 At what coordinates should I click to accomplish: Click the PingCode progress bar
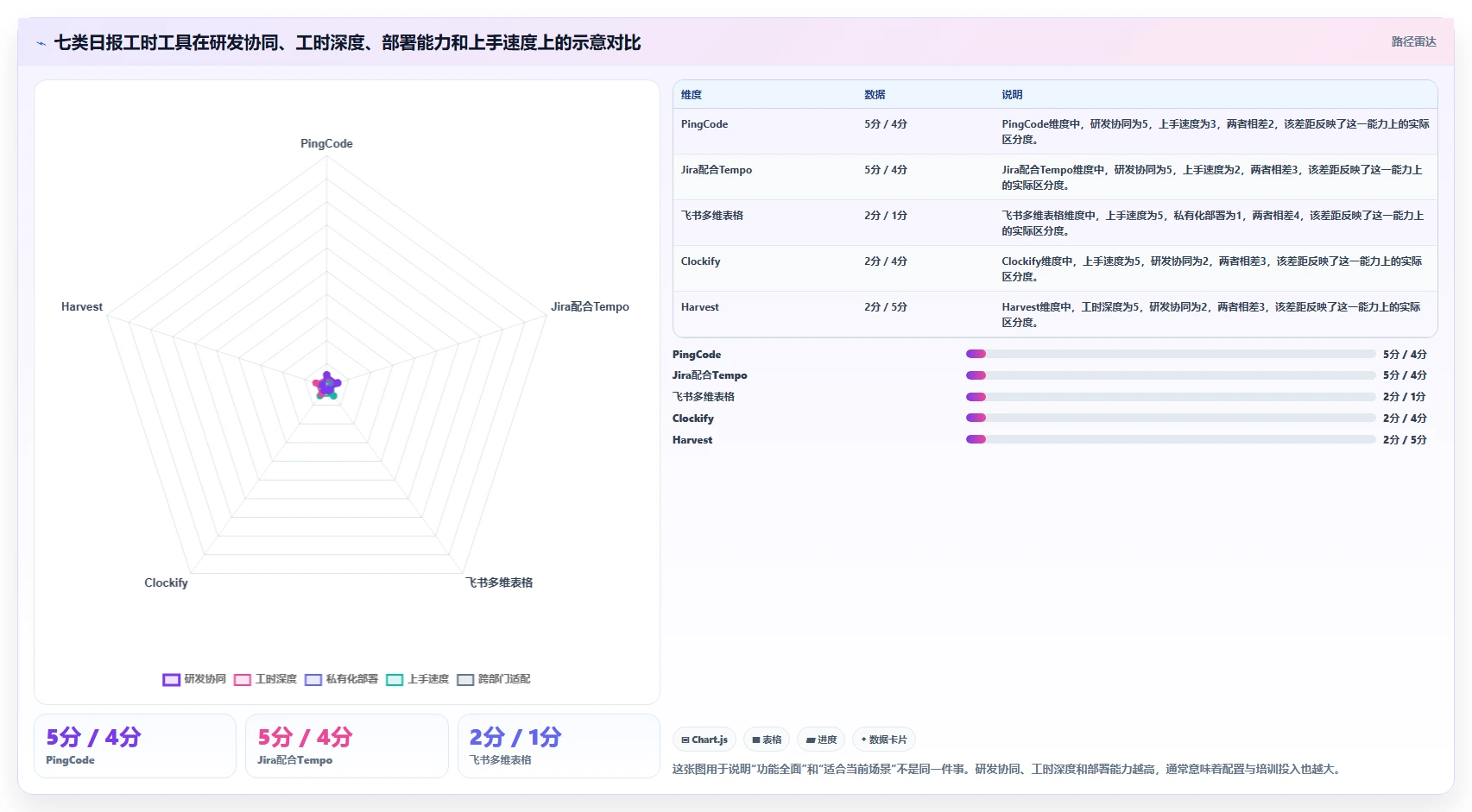tap(1171, 354)
